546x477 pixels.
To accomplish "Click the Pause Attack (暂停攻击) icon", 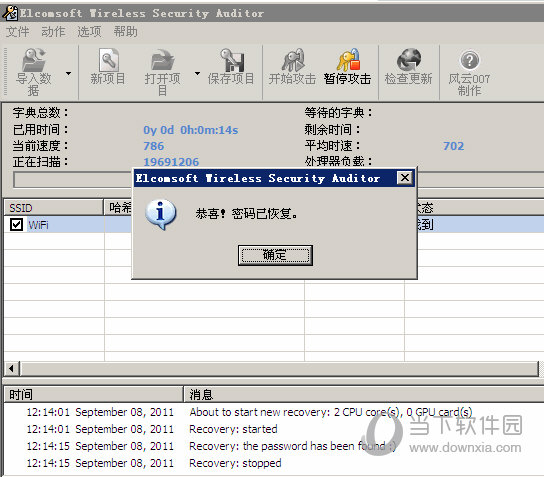I will click(x=348, y=60).
